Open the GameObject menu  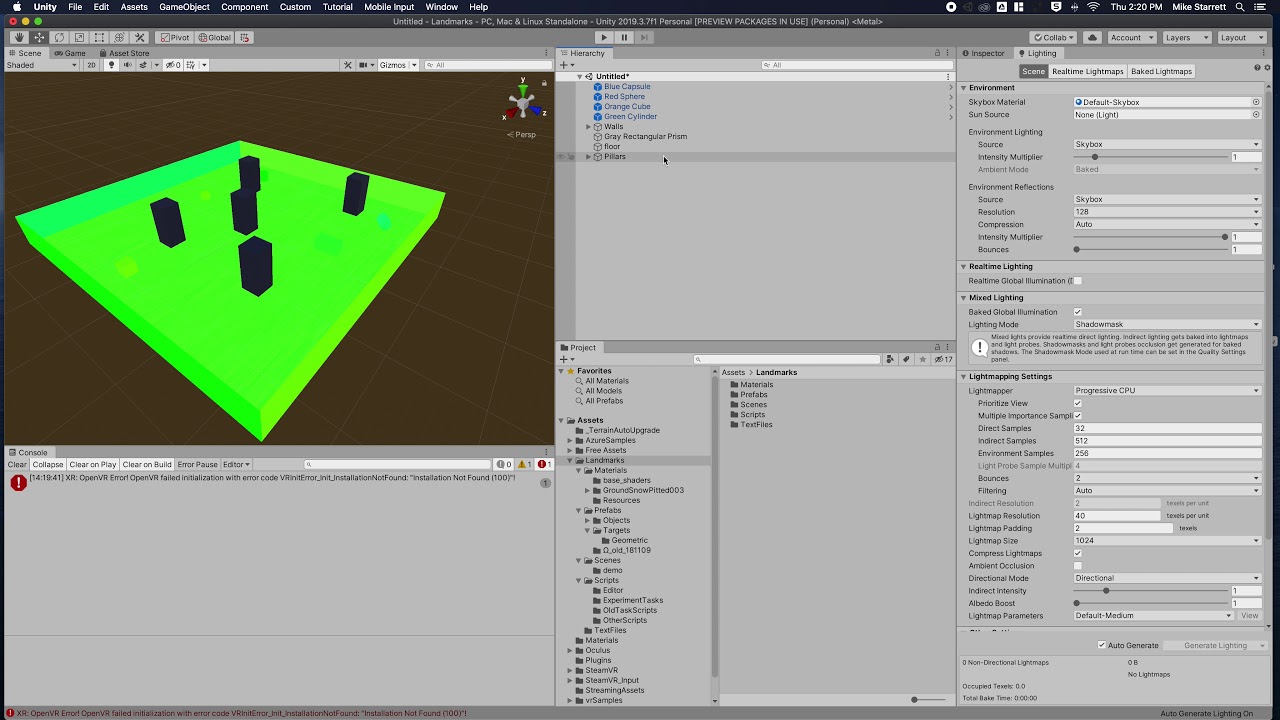[185, 7]
